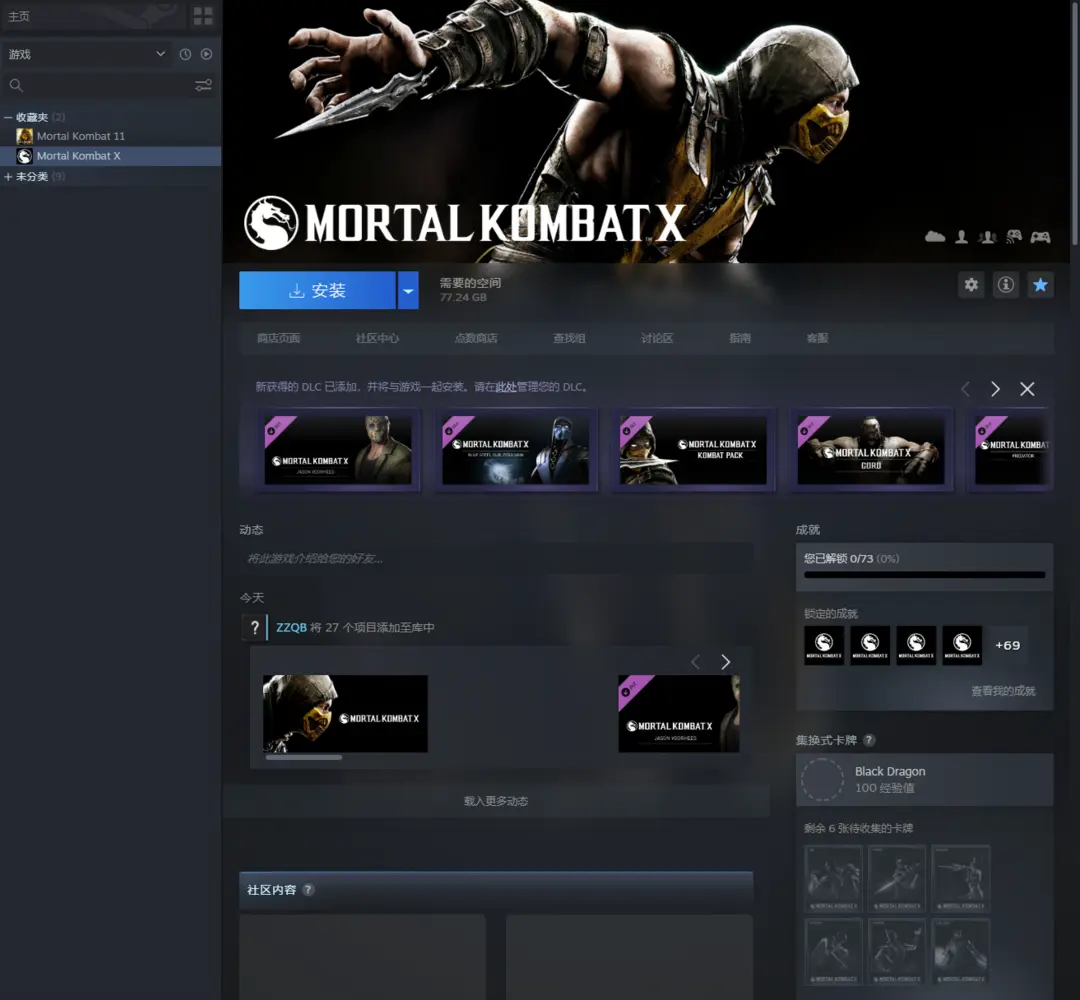Open install options dropdown arrow
Screen dimensions: 1080x1000
click(x=408, y=290)
